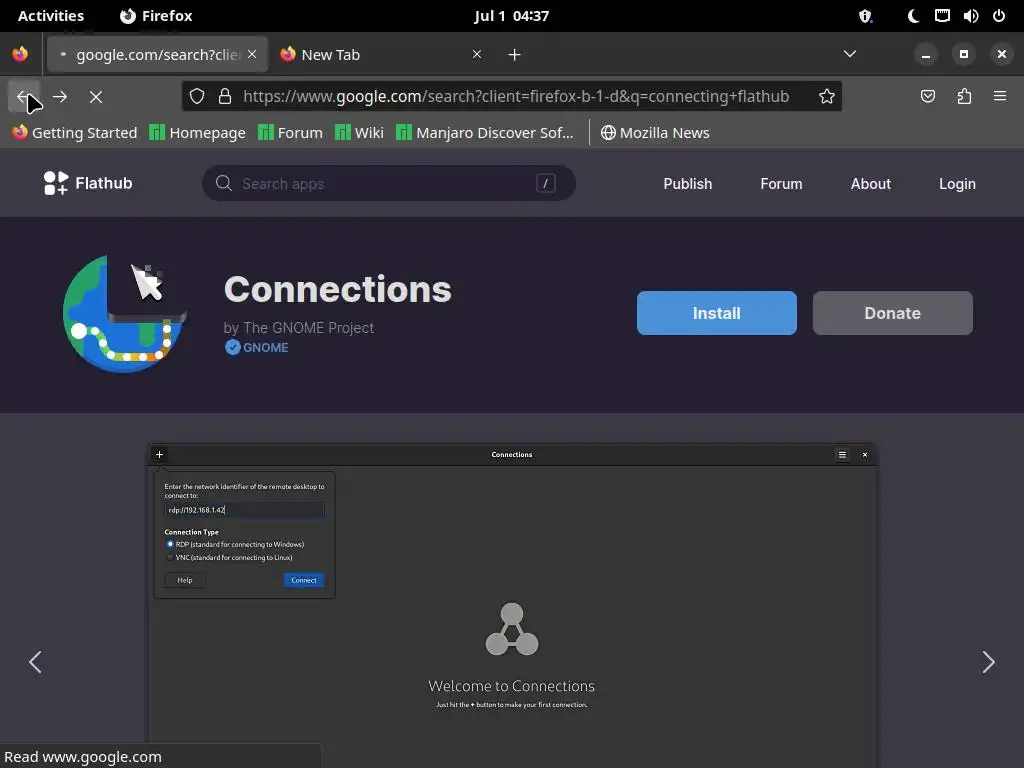1024x768 pixels.
Task: Open the Publish page on Flathub
Action: coord(688,184)
